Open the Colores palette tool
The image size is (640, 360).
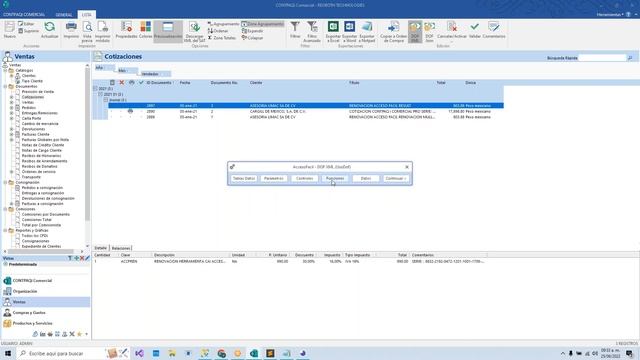point(145,30)
